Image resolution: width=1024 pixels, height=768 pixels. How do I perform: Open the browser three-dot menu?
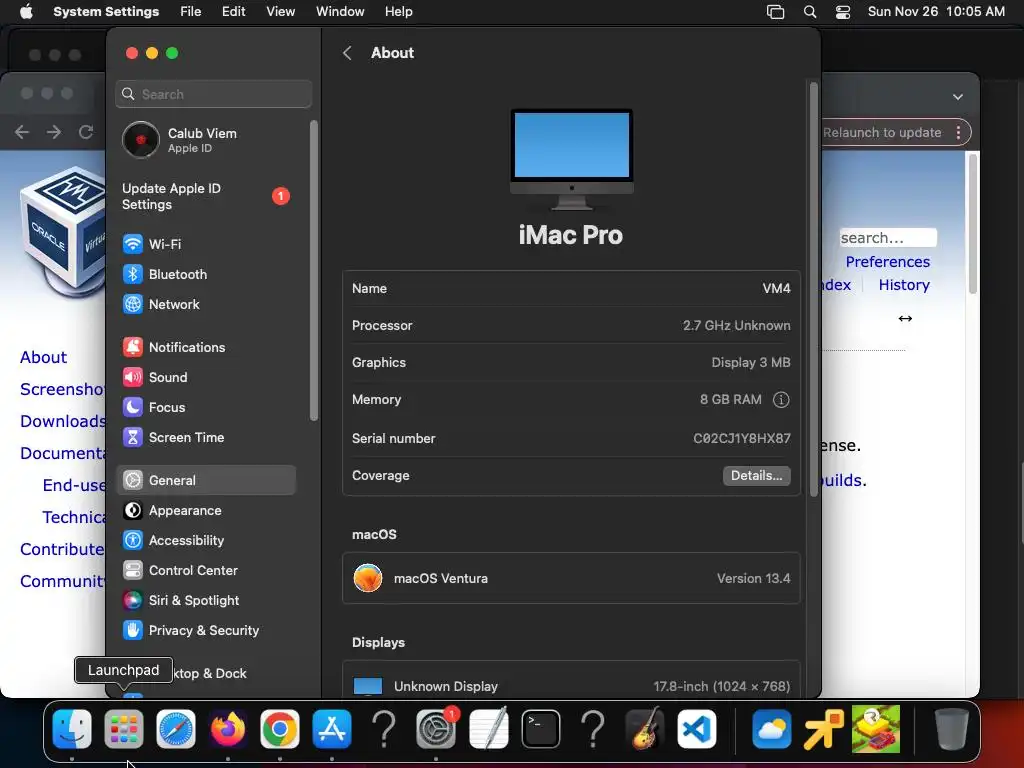[x=958, y=133]
